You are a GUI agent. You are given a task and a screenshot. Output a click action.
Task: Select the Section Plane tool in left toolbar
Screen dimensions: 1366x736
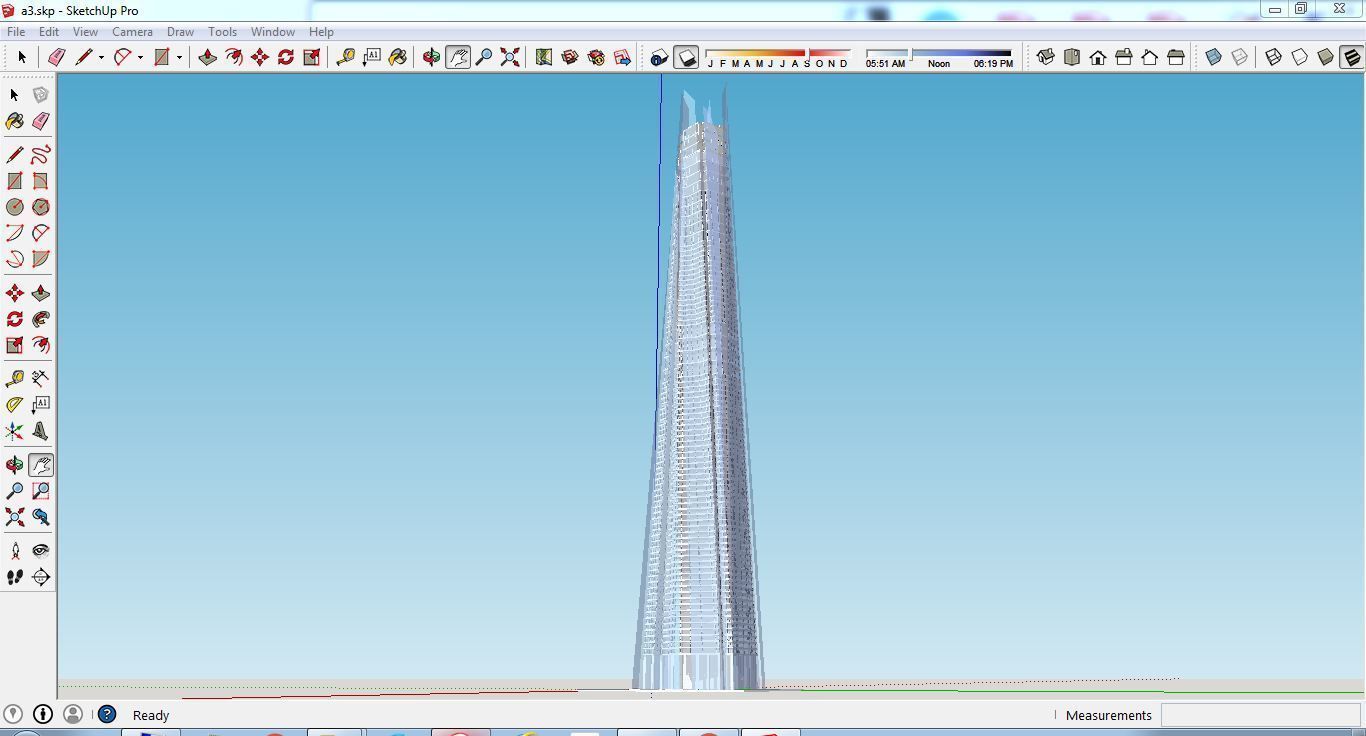41,577
